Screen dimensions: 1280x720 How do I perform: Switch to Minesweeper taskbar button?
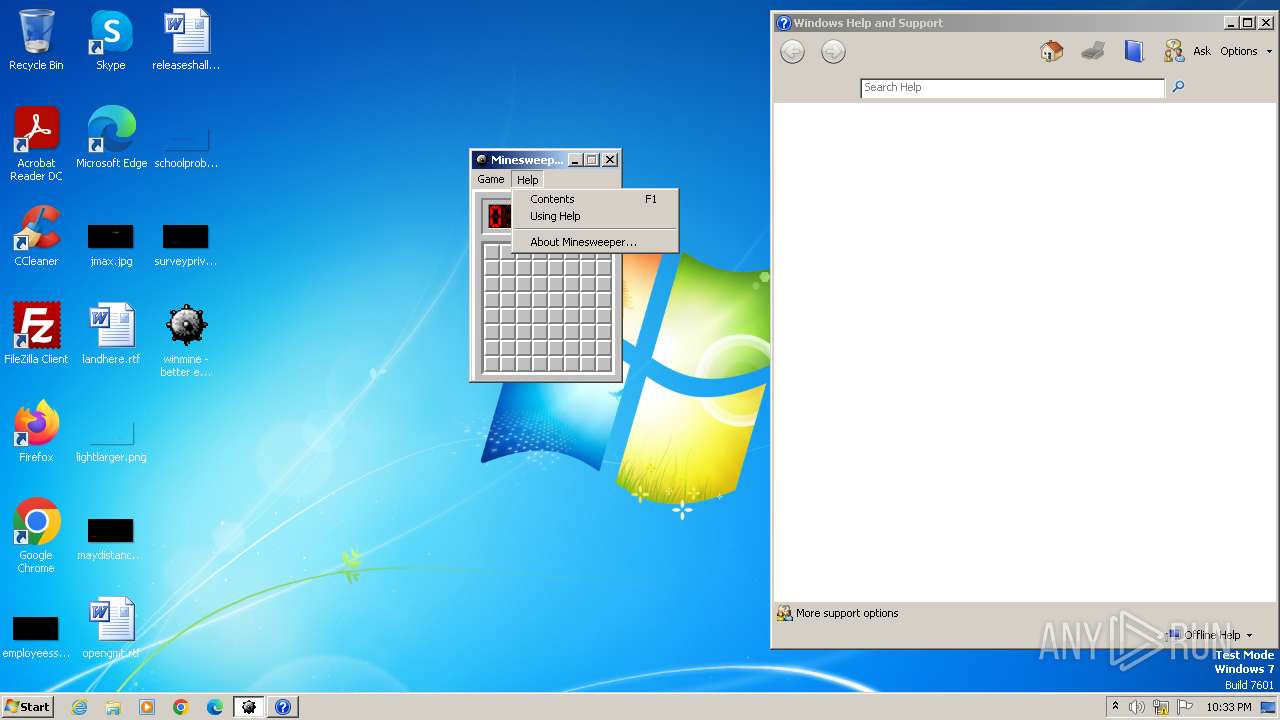point(249,707)
